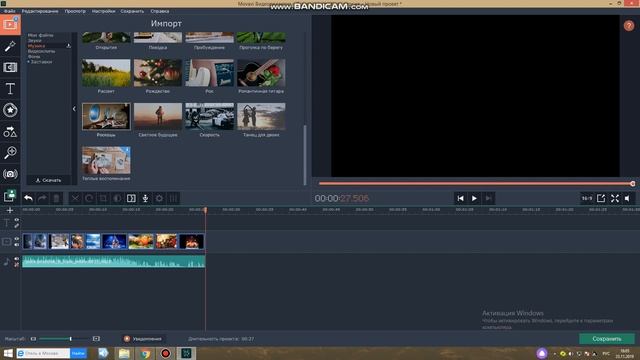This screenshot has height=360, width=640.
Task: Click the Rotate clip icon
Action: click(89, 198)
